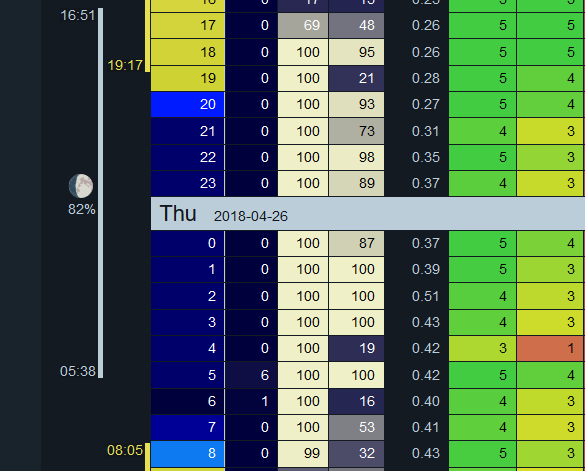Click the cloud value 19 at hour 4
The image size is (585, 471).
point(356,348)
